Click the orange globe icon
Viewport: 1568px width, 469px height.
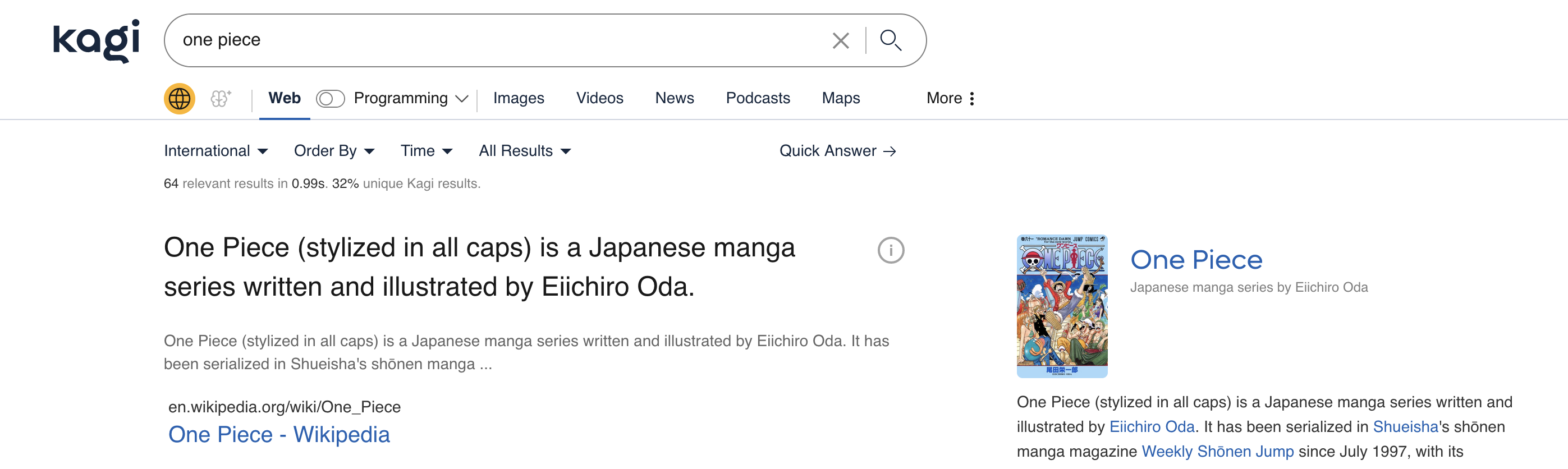pyautogui.click(x=179, y=99)
